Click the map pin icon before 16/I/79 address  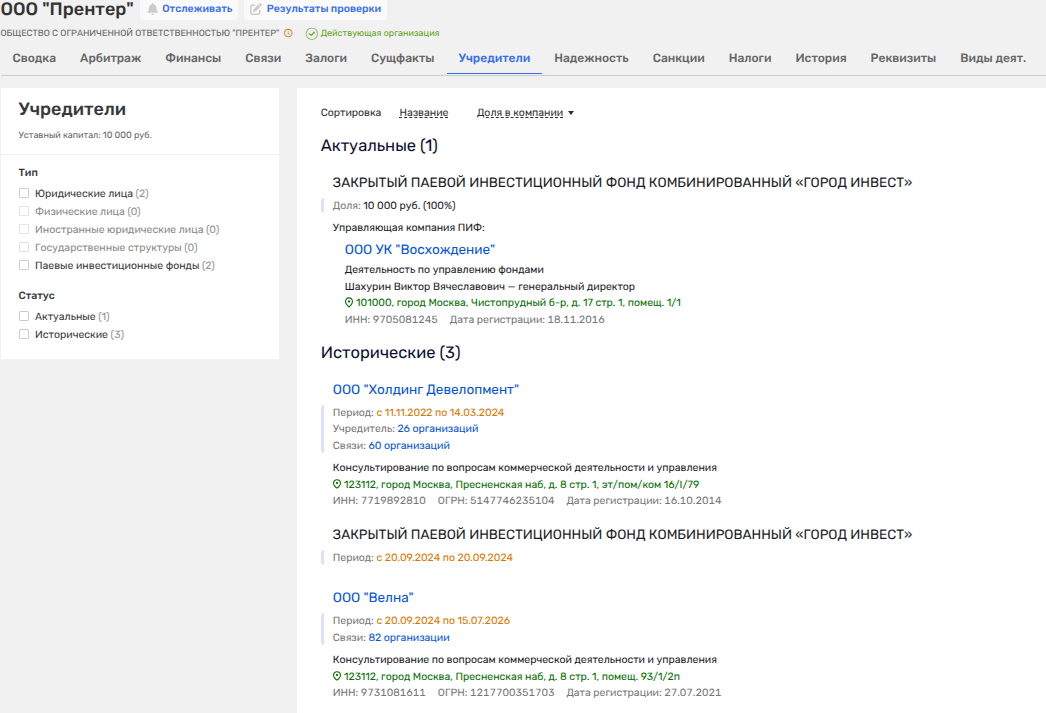[337, 484]
